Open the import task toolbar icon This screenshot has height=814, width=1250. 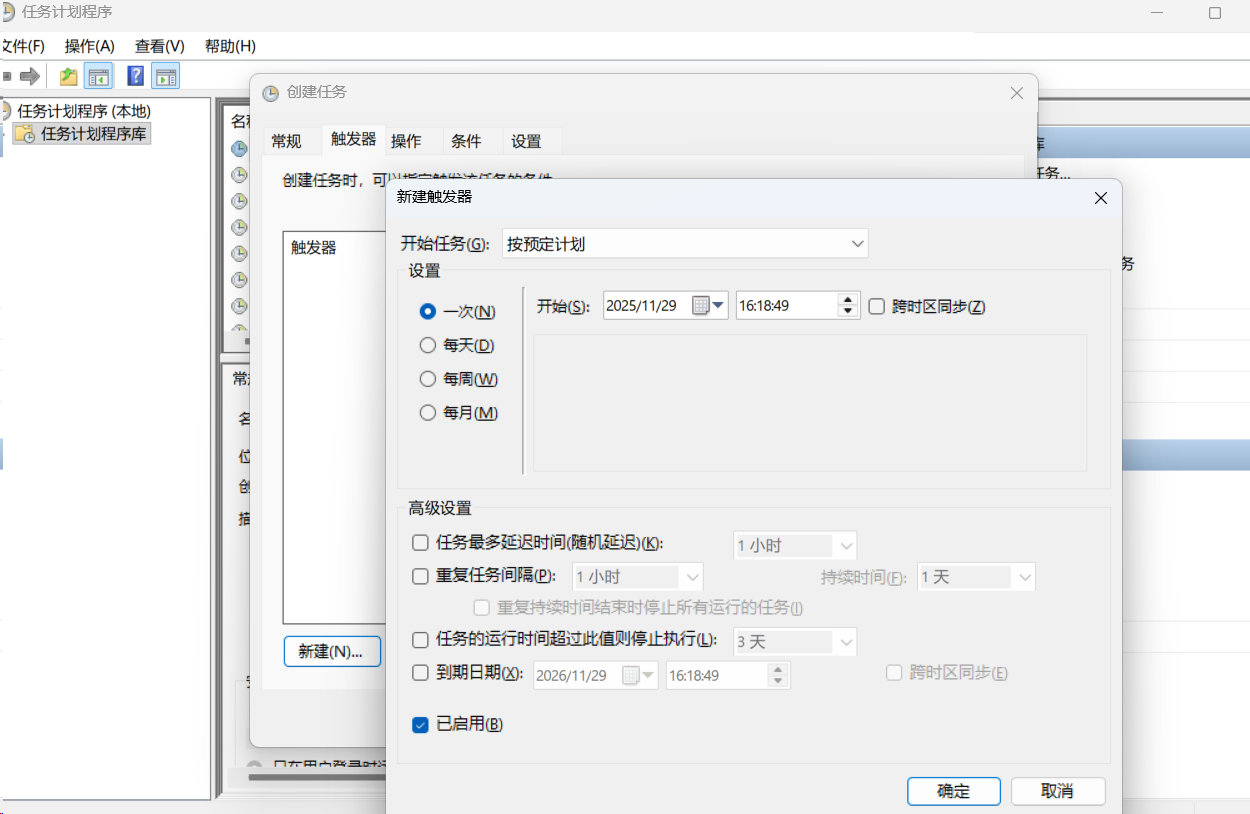(x=67, y=75)
